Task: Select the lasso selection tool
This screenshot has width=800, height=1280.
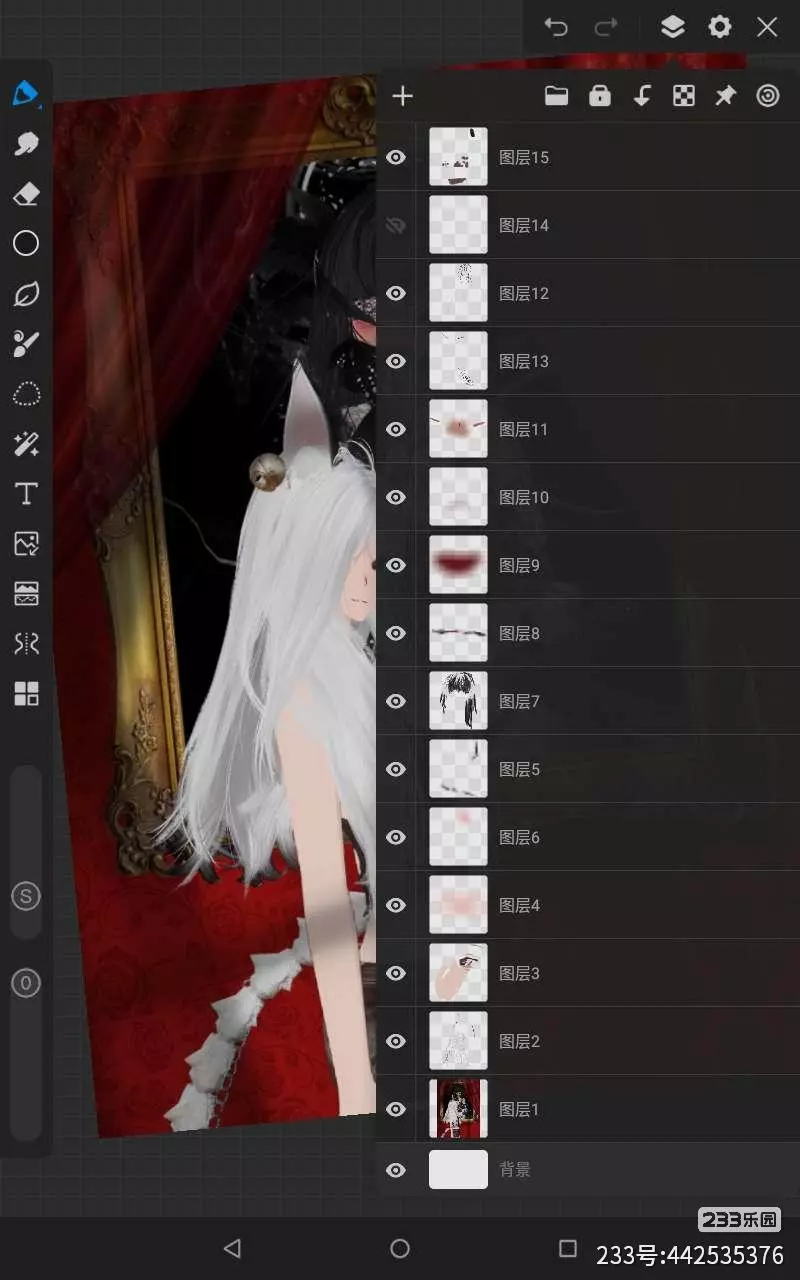Action: tap(26, 394)
